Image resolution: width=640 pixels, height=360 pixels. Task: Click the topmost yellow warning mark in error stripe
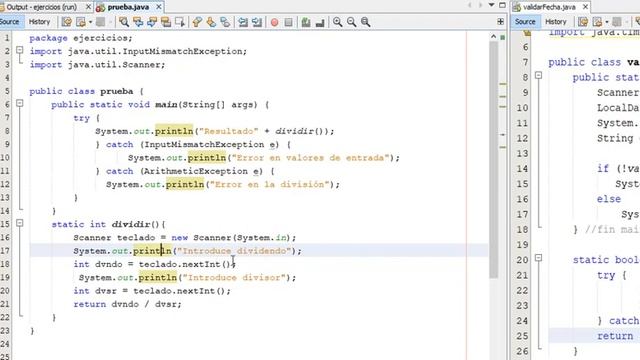pos(503,84)
